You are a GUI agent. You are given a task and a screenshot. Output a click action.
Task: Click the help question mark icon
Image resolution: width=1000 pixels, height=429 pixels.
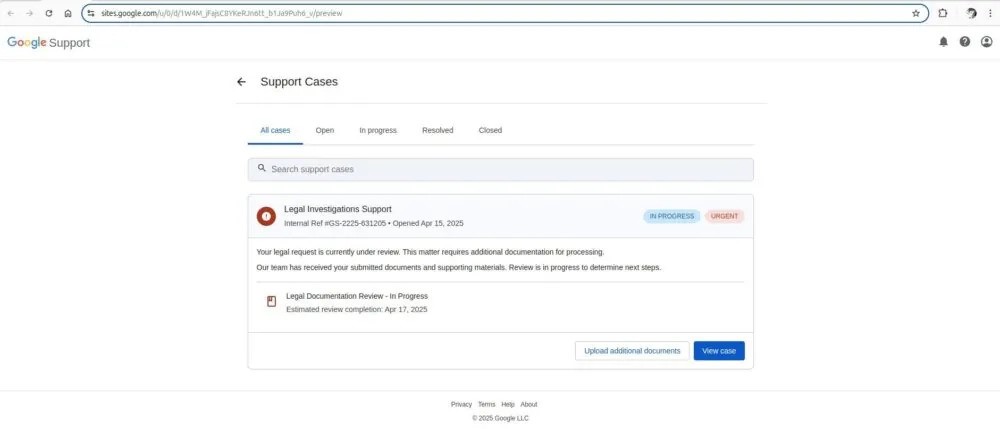(x=965, y=42)
